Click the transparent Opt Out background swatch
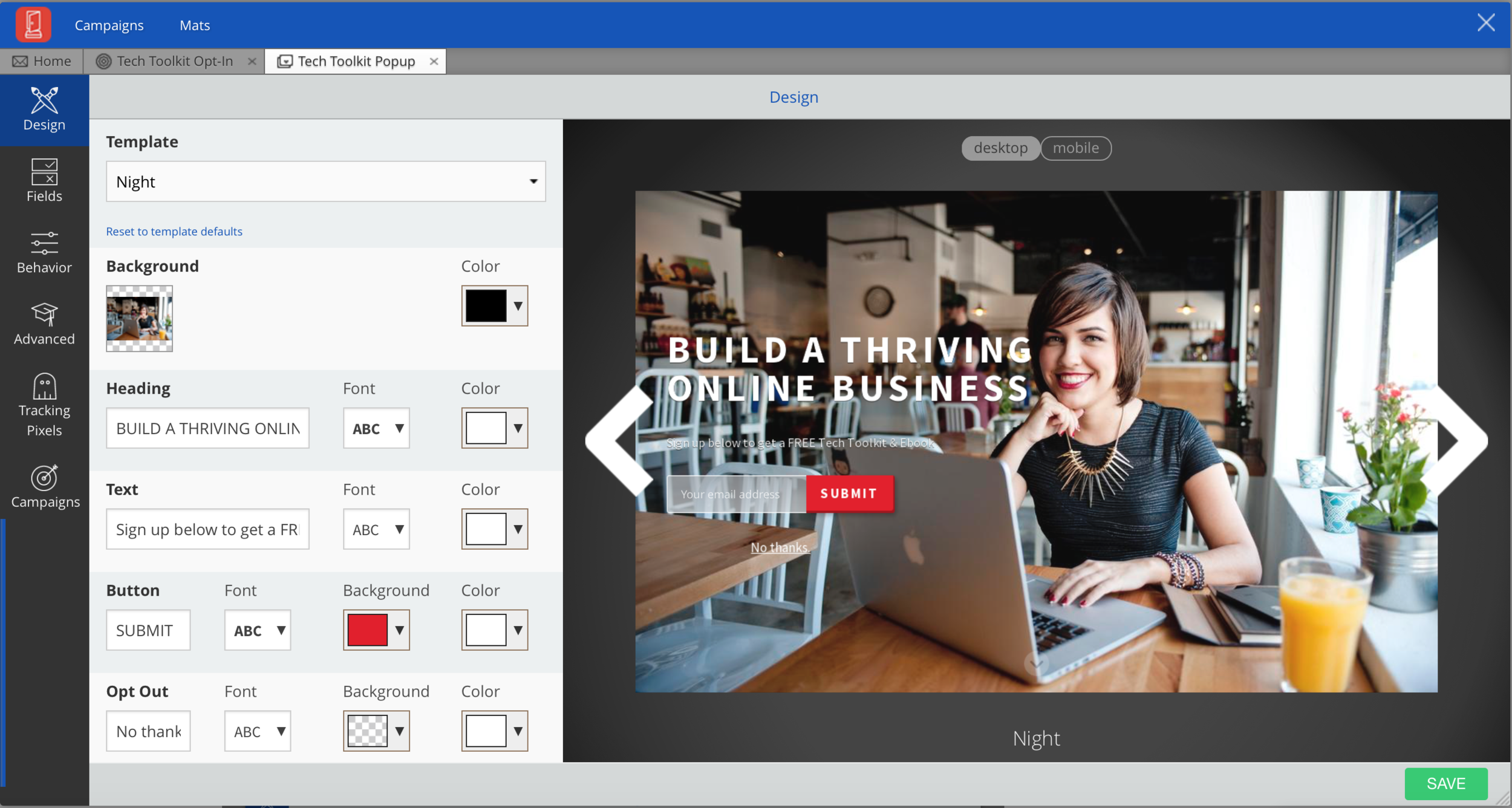Viewport: 1512px width, 808px height. [x=368, y=731]
